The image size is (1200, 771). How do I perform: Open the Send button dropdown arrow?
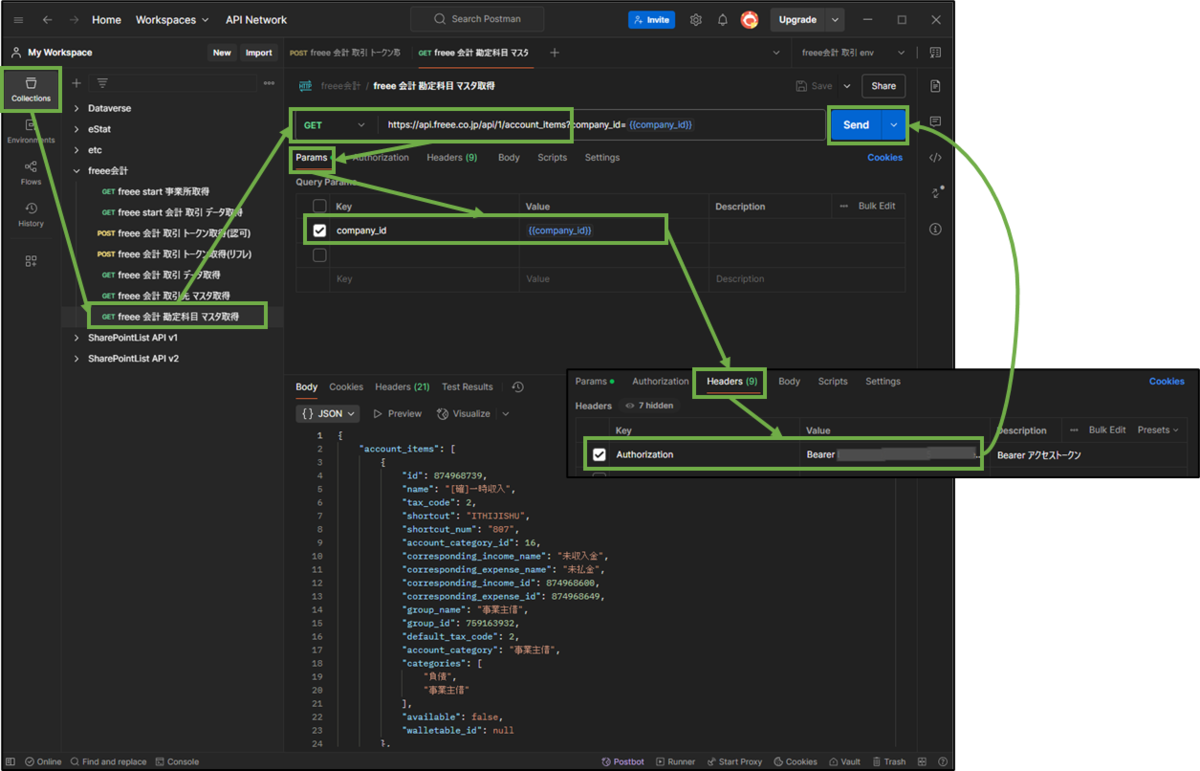pos(894,124)
